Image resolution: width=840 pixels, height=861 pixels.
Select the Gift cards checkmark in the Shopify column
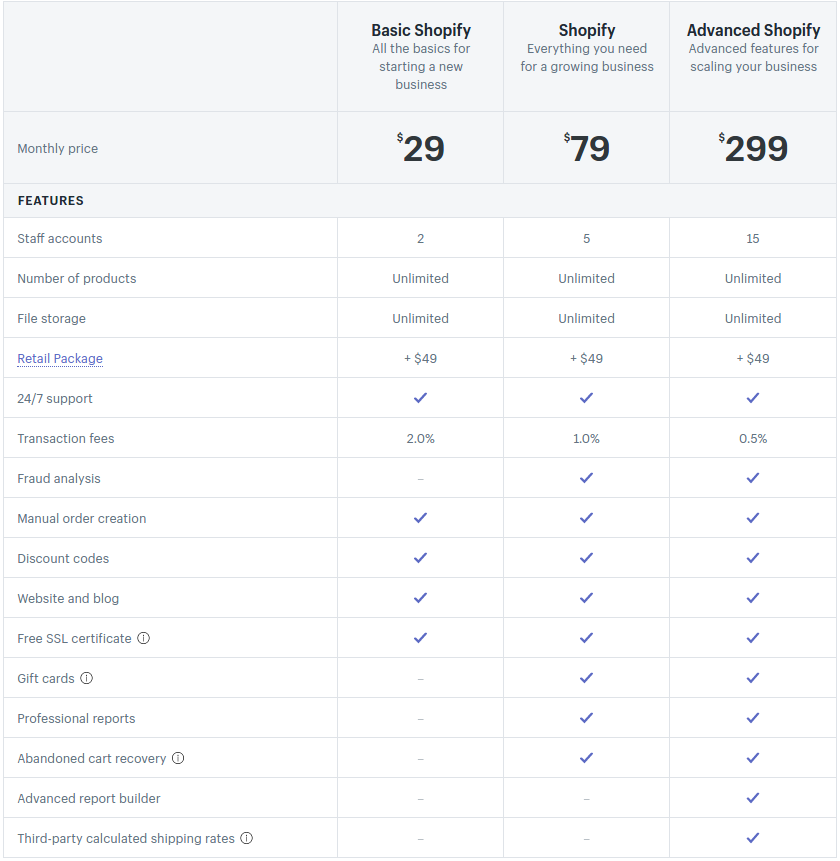click(x=586, y=678)
